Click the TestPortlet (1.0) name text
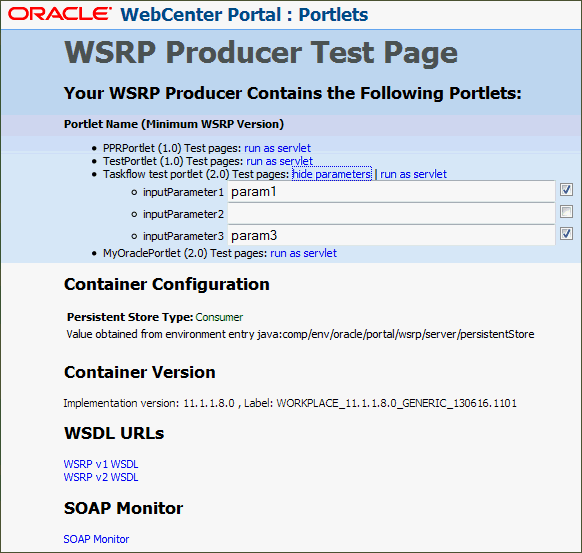Screen dimensions: 582x553 tap(143, 161)
